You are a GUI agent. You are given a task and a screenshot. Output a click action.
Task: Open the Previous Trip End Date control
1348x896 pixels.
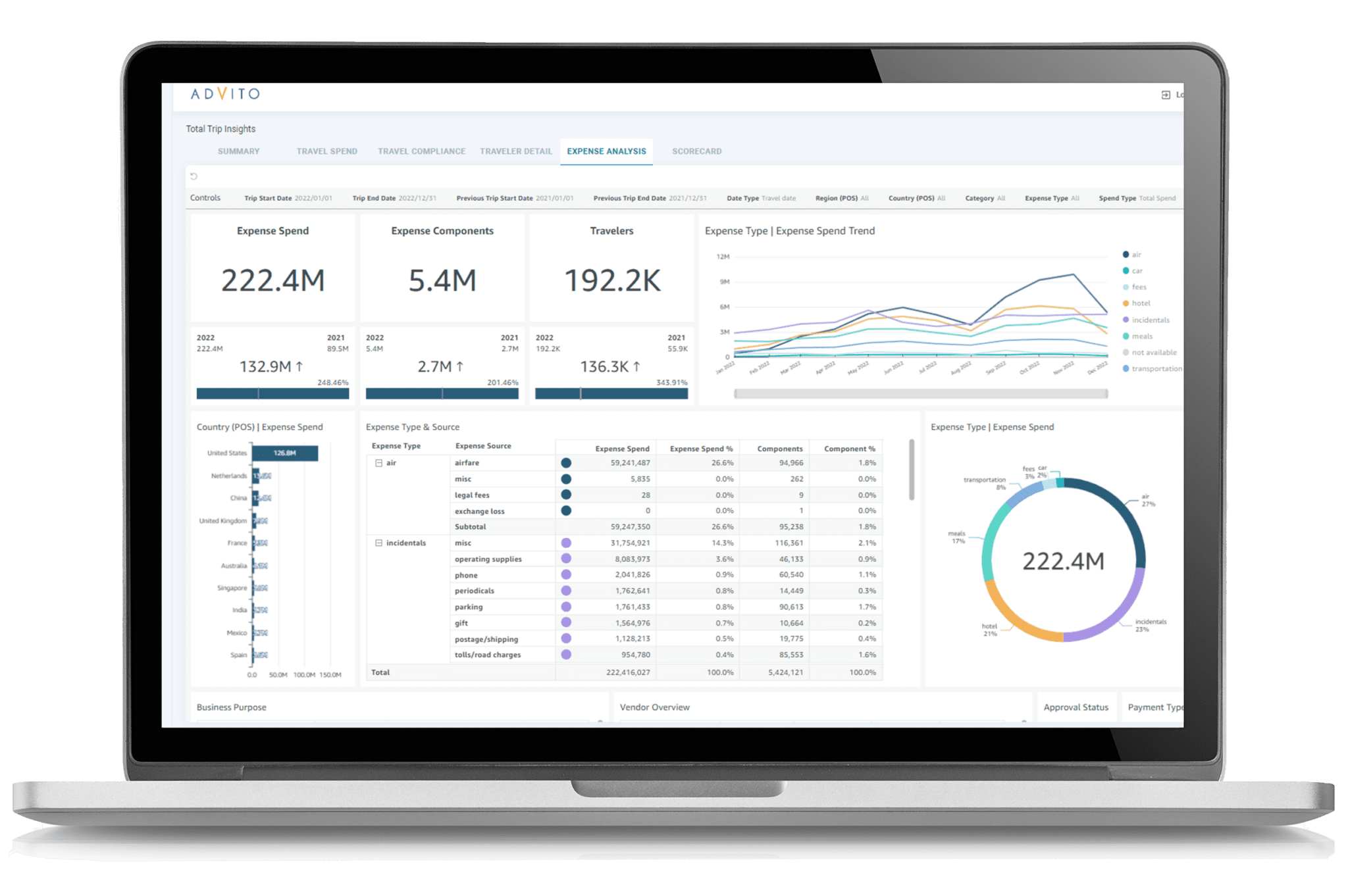click(x=650, y=198)
